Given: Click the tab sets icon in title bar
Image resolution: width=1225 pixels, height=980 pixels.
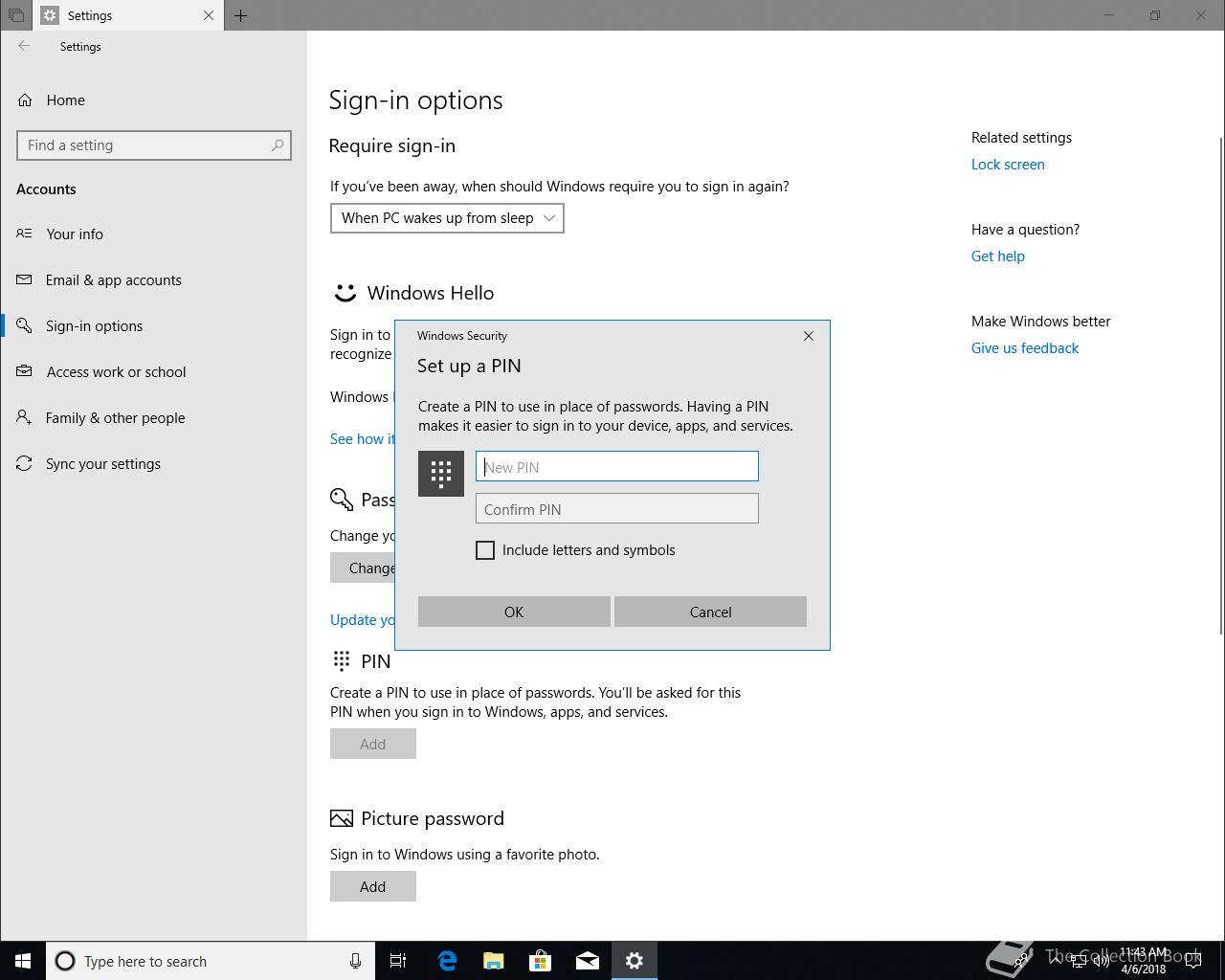Looking at the screenshot, I should click(x=16, y=15).
